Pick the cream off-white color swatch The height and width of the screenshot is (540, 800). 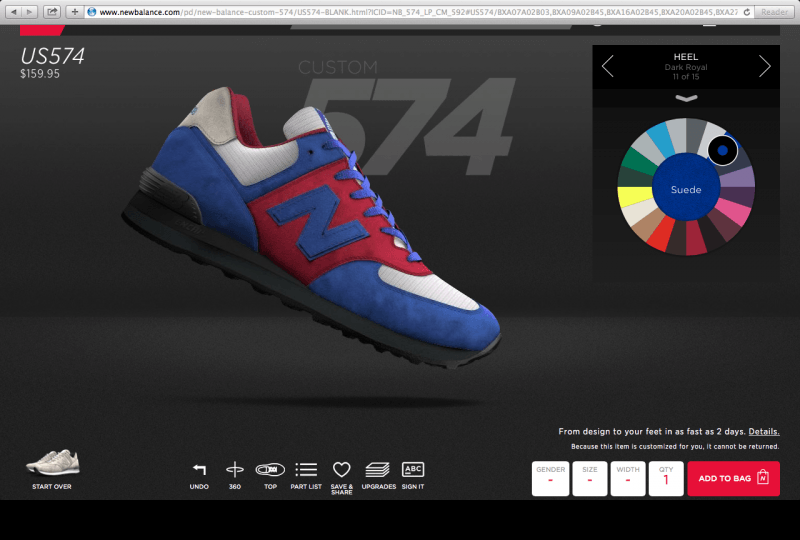pos(638,212)
